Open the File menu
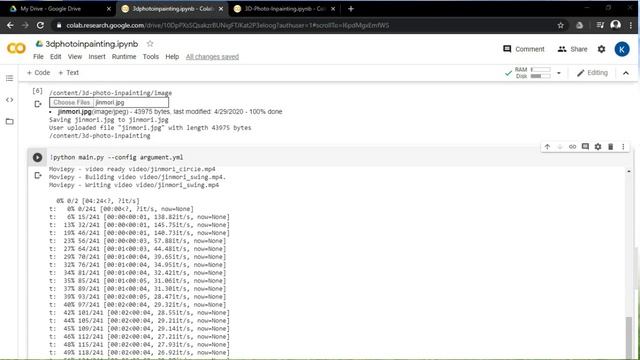The image size is (640, 360). [38, 57]
